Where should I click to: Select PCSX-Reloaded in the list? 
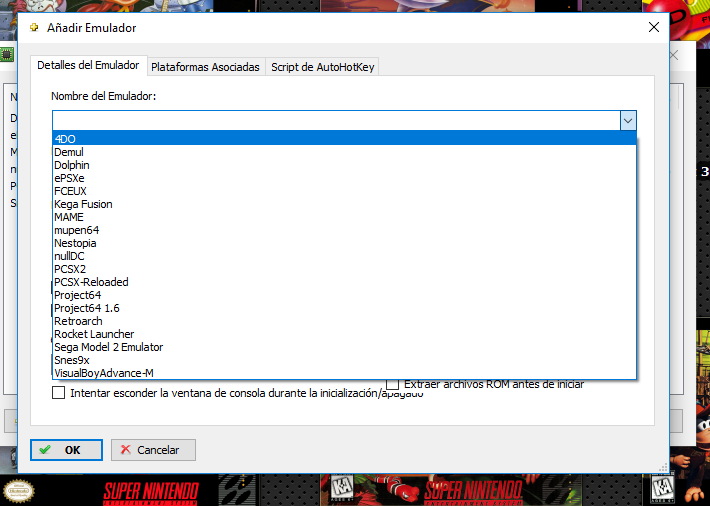(344, 282)
